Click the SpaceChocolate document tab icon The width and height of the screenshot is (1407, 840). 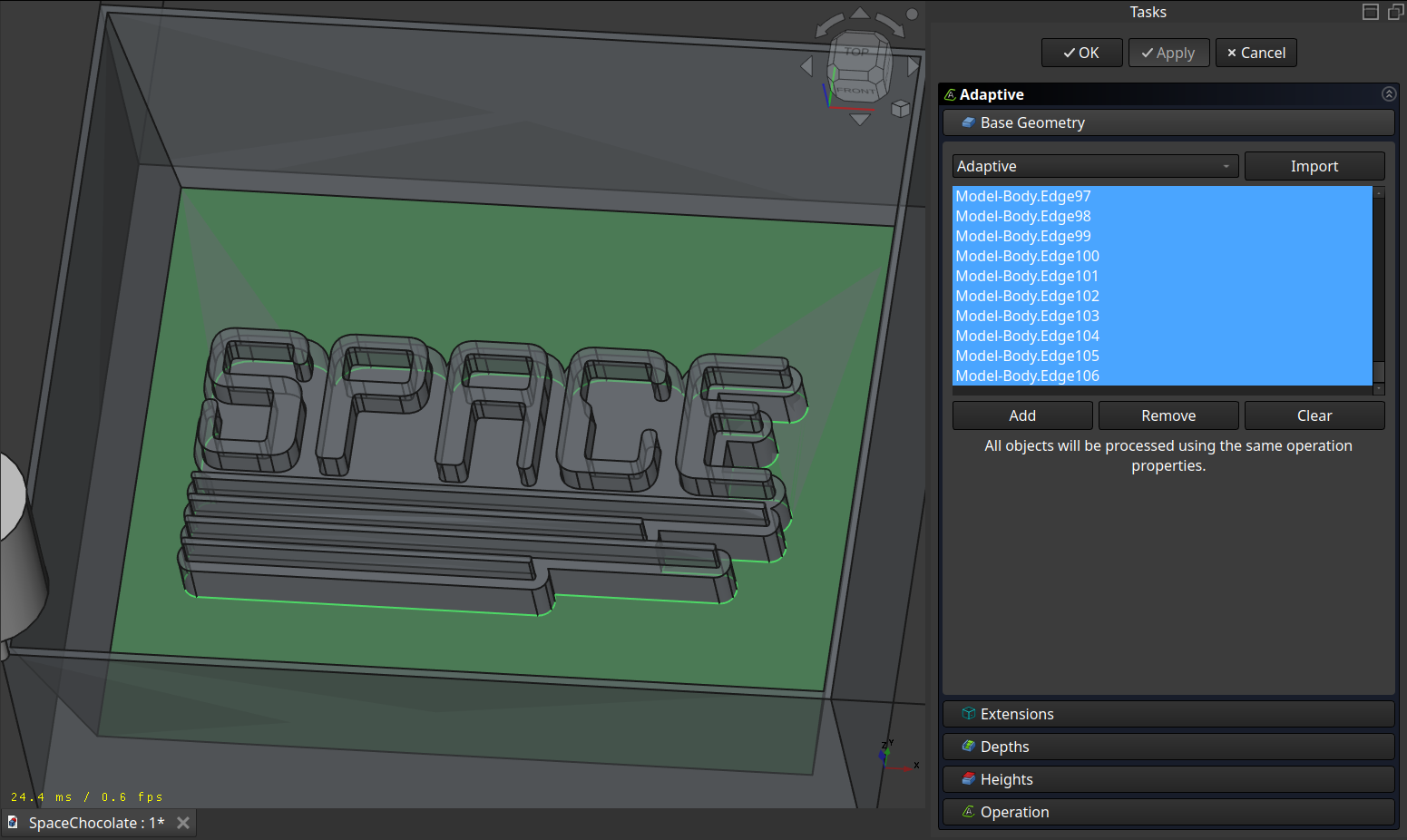(x=13, y=822)
